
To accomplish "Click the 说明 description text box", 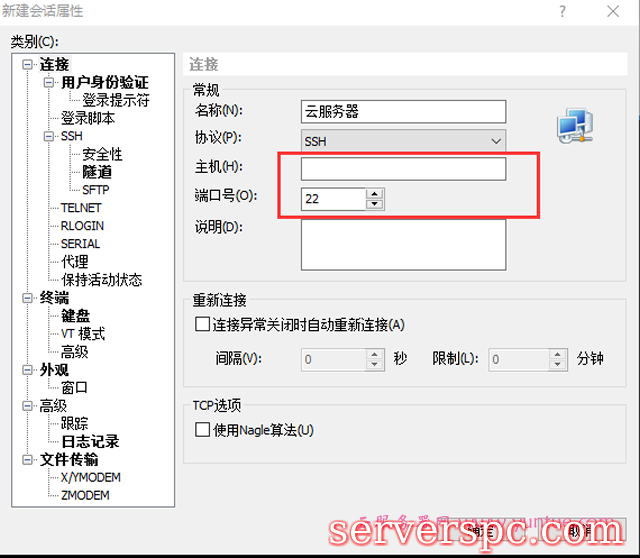I will [403, 246].
